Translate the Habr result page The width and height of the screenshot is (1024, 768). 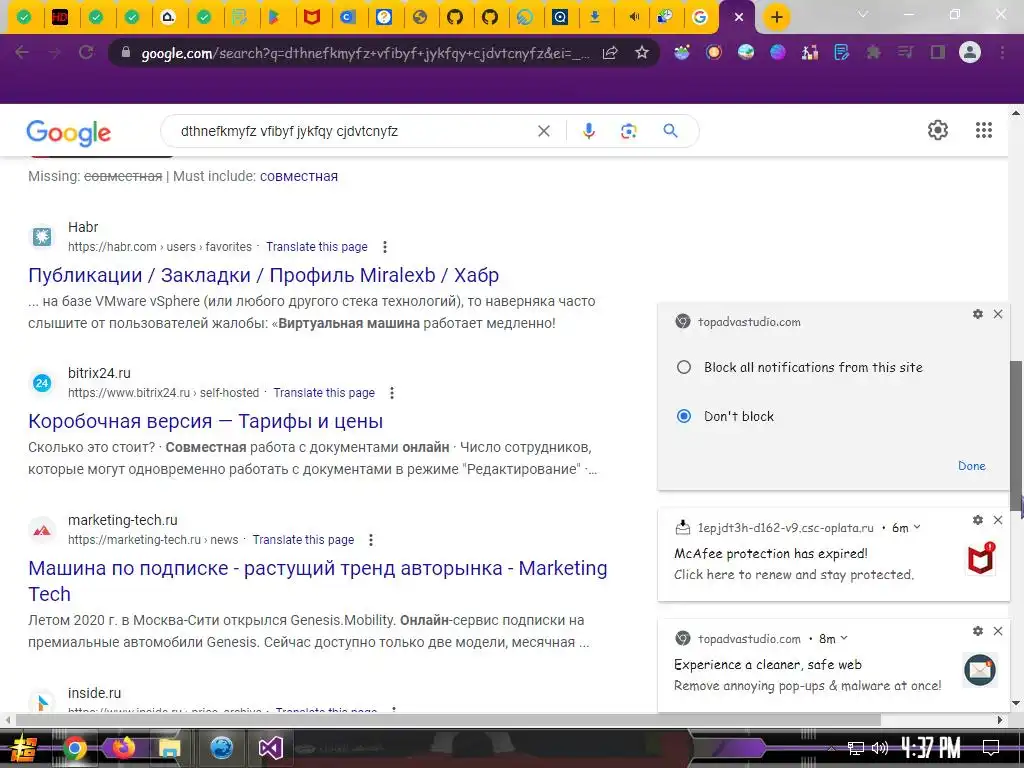pyautogui.click(x=317, y=247)
